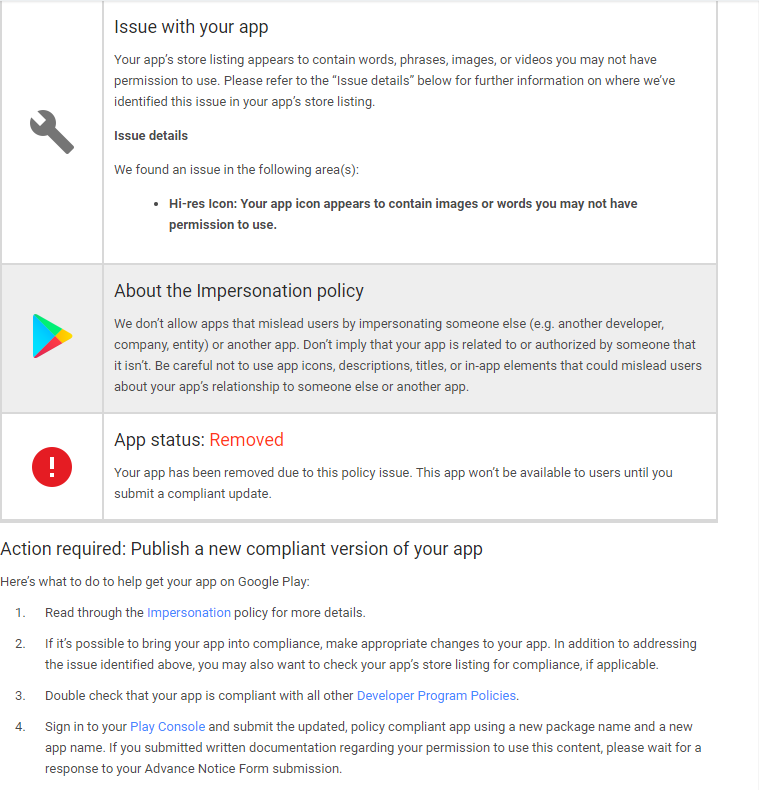The width and height of the screenshot is (759, 790).
Task: Click the red exclamation alert icon
Action: click(x=52, y=467)
